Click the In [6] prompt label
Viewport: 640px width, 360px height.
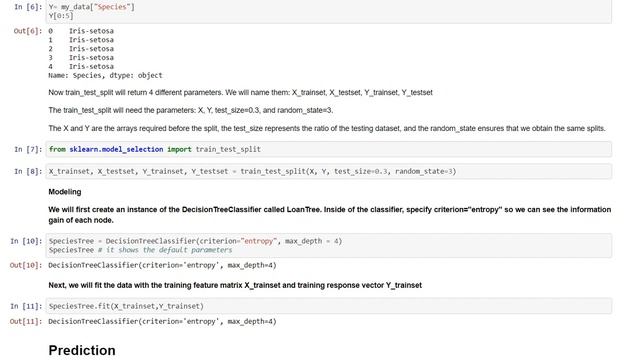click(x=28, y=7)
